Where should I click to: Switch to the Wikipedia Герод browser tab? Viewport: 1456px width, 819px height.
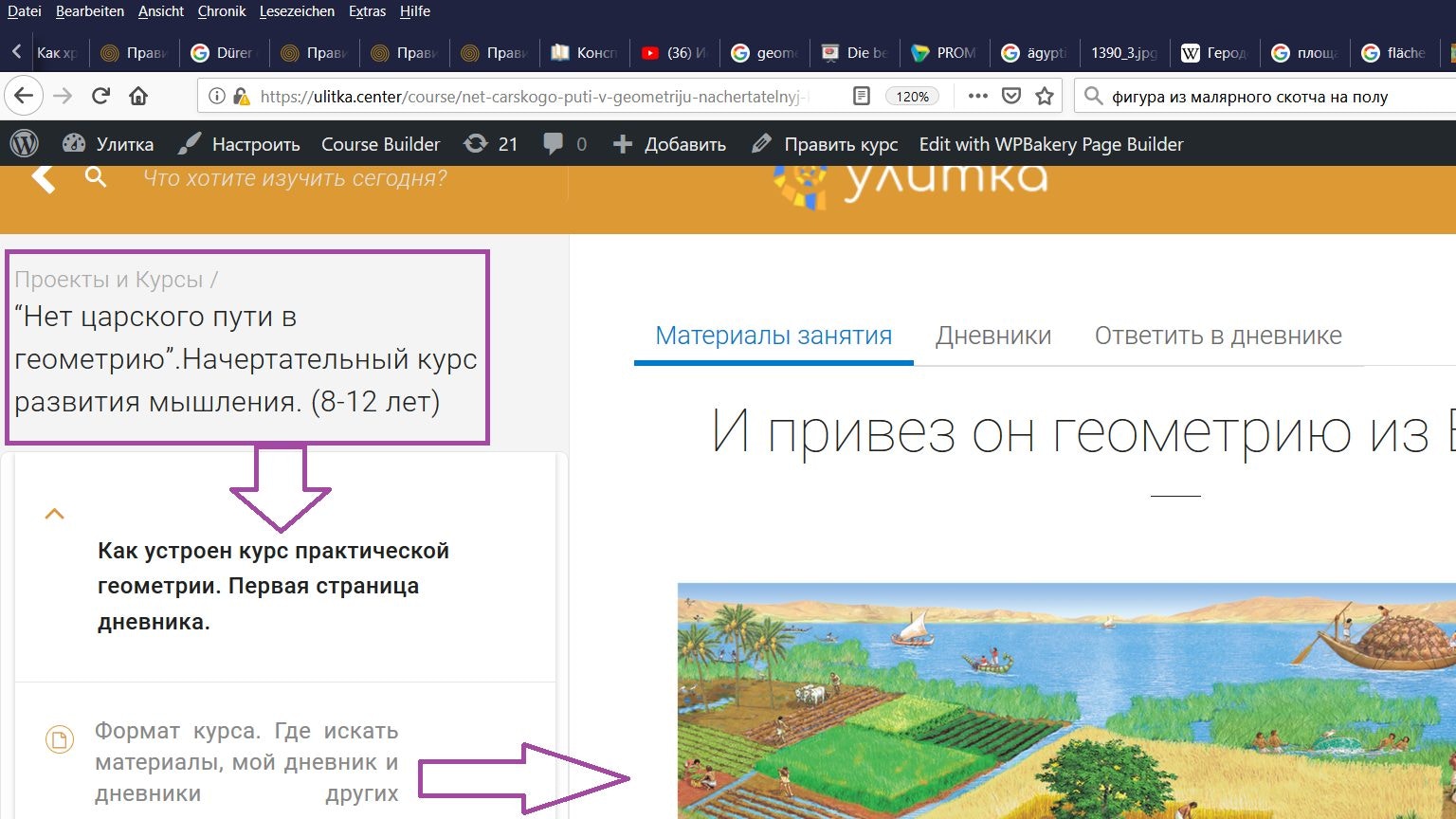point(1214,53)
